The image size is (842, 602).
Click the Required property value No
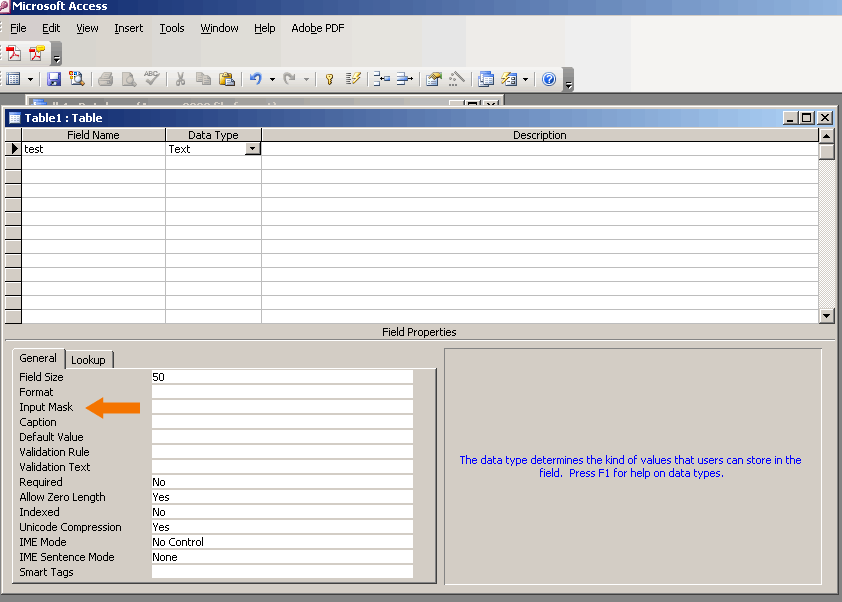282,482
